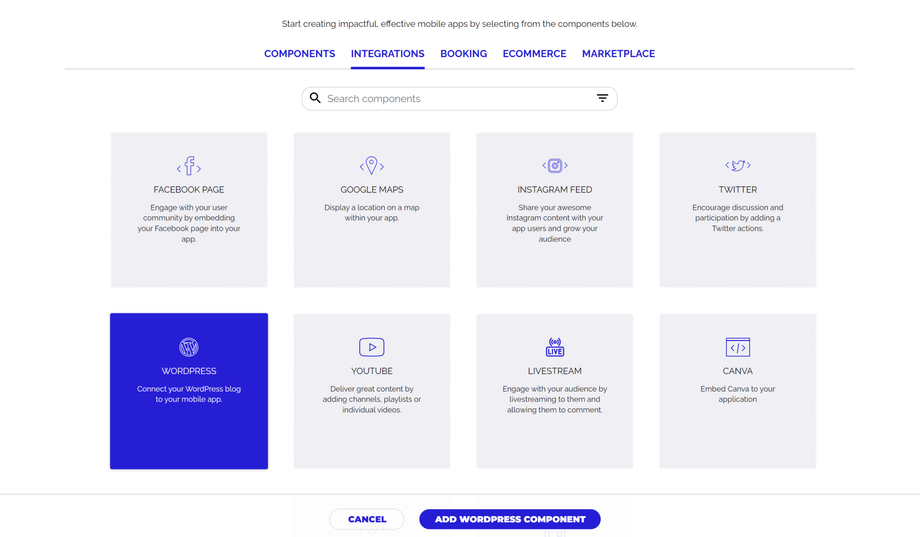Click the WordPress card title

point(189,371)
